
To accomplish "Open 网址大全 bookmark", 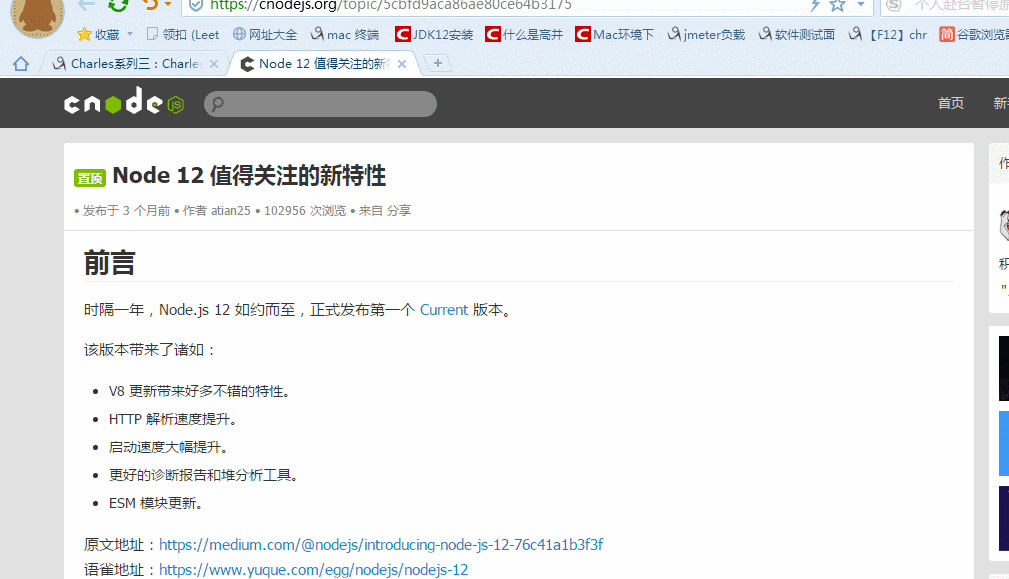I will tap(265, 35).
